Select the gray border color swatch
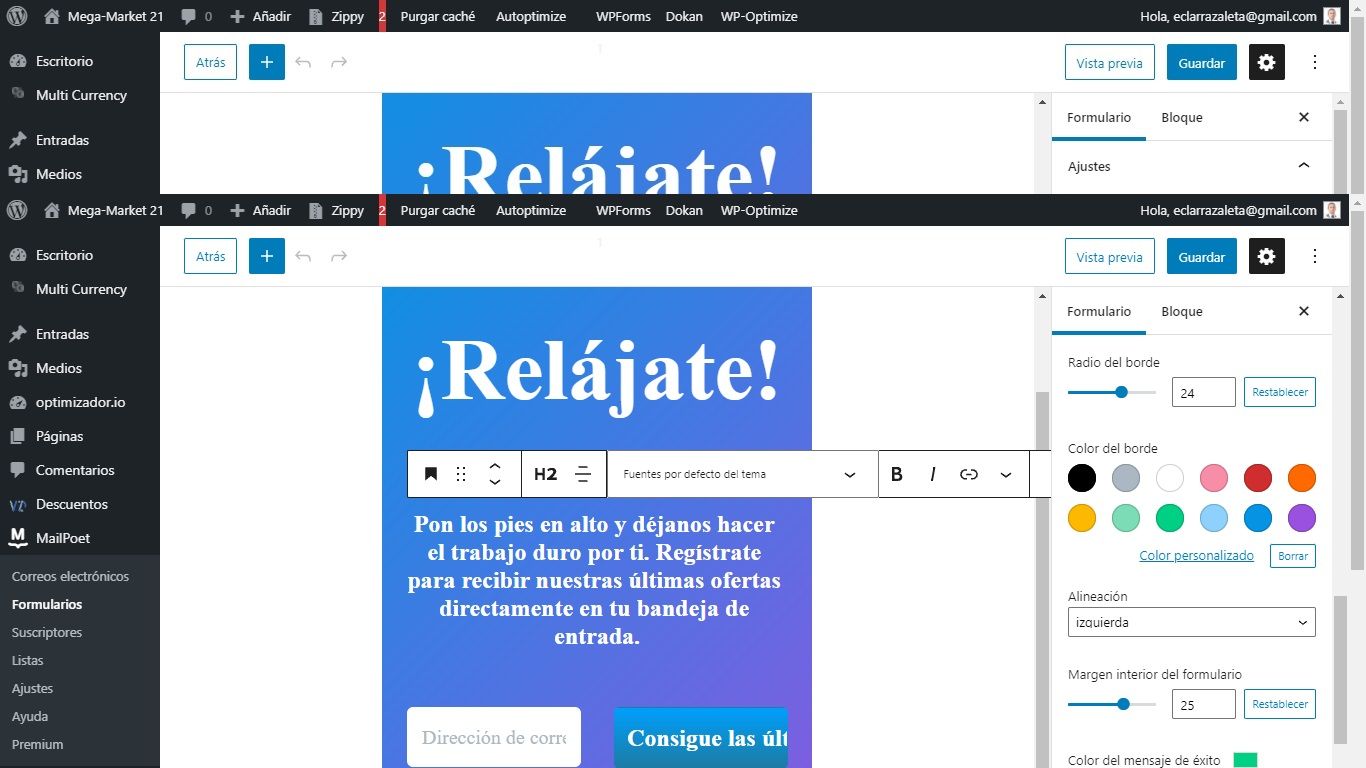 pos(1126,478)
